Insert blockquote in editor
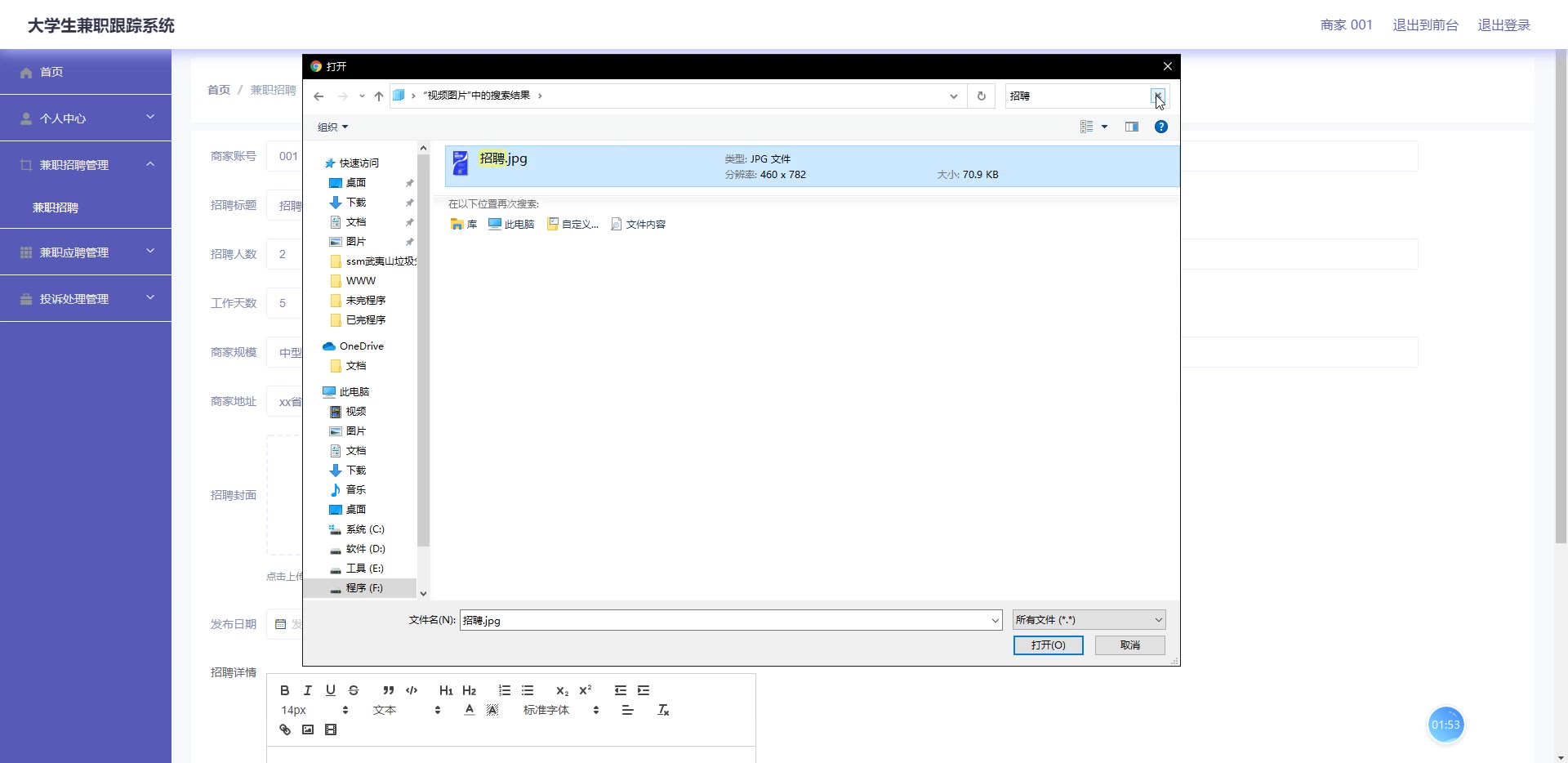1568x763 pixels. tap(389, 690)
